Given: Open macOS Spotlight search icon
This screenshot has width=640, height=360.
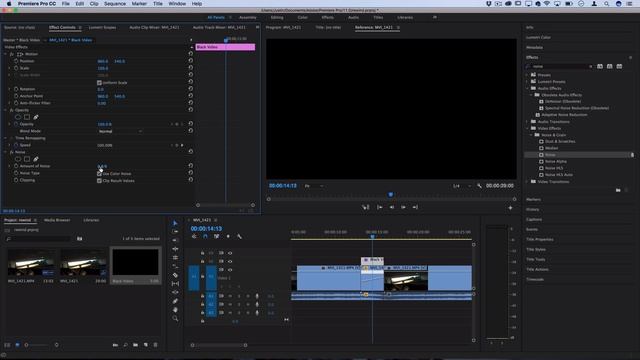Looking at the screenshot, I should (607, 4).
